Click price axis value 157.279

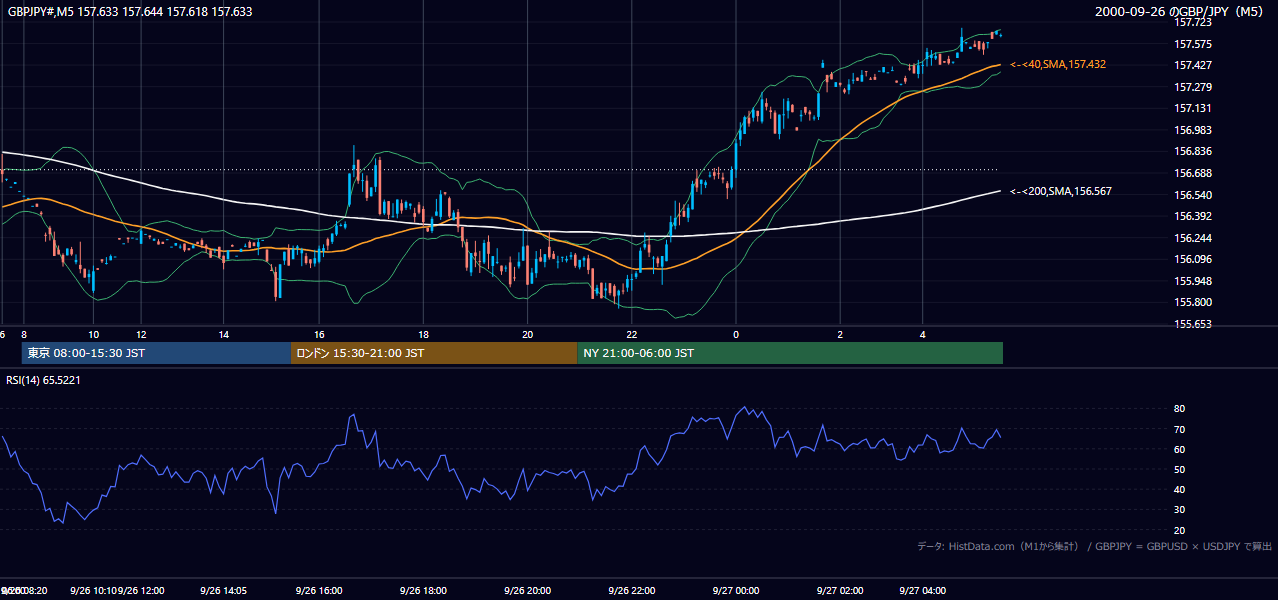[1193, 87]
